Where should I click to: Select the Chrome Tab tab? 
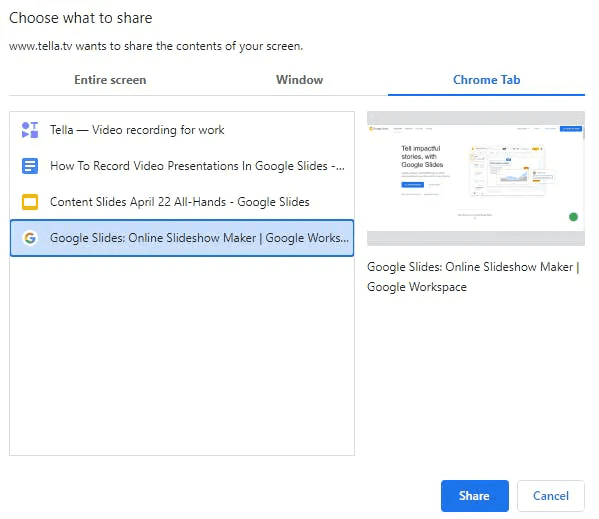pyautogui.click(x=486, y=80)
